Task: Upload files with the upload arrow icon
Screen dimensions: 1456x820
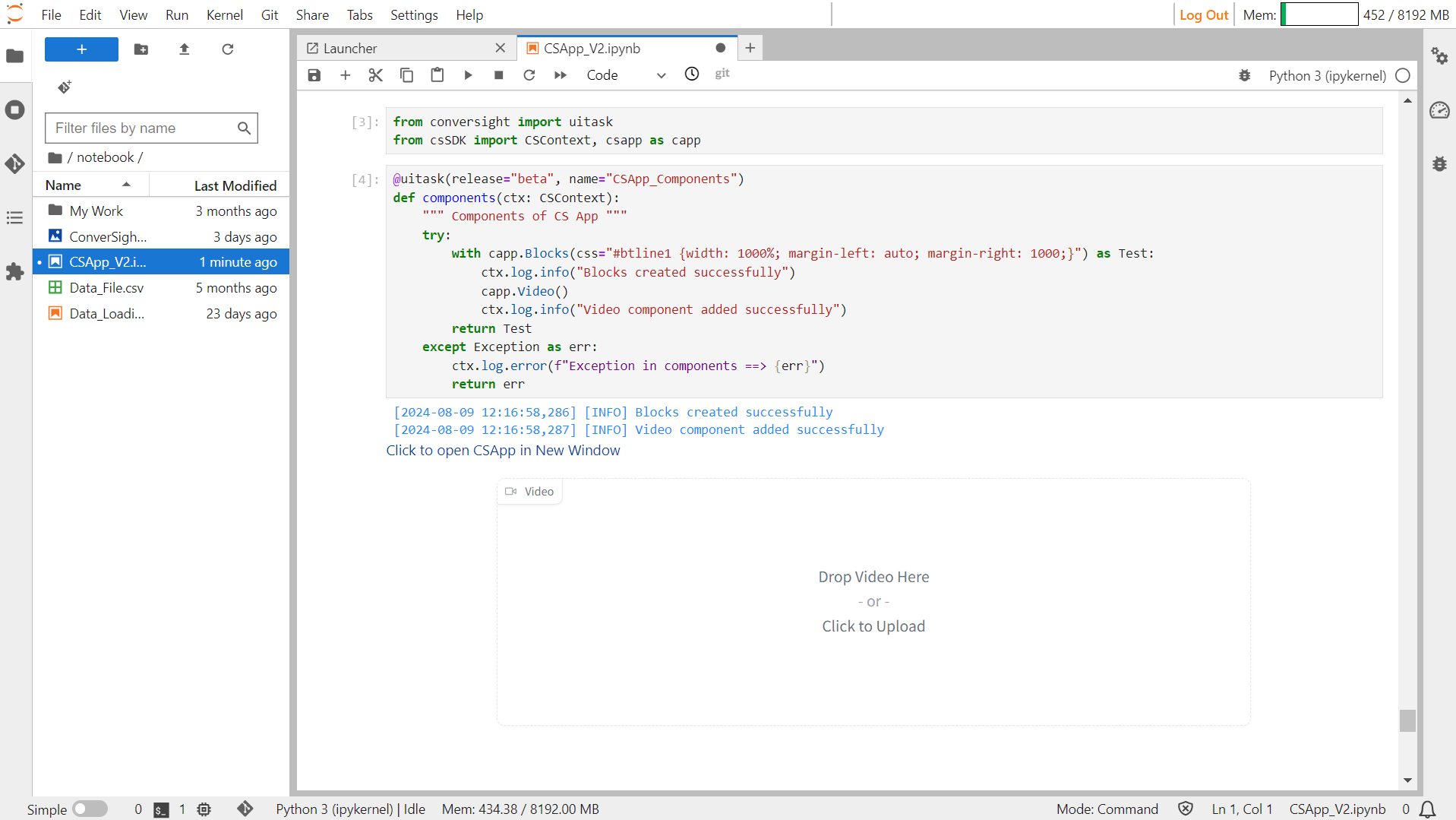Action: (x=184, y=49)
